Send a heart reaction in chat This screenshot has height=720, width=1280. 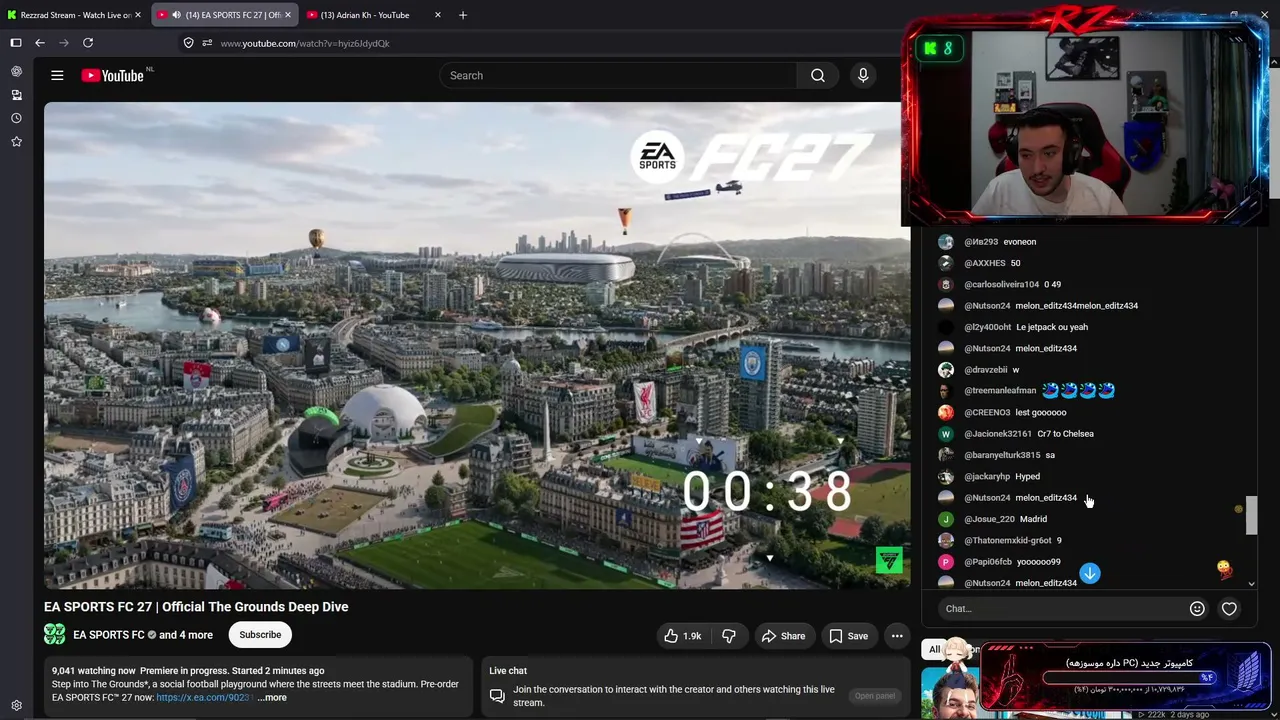[1229, 609]
